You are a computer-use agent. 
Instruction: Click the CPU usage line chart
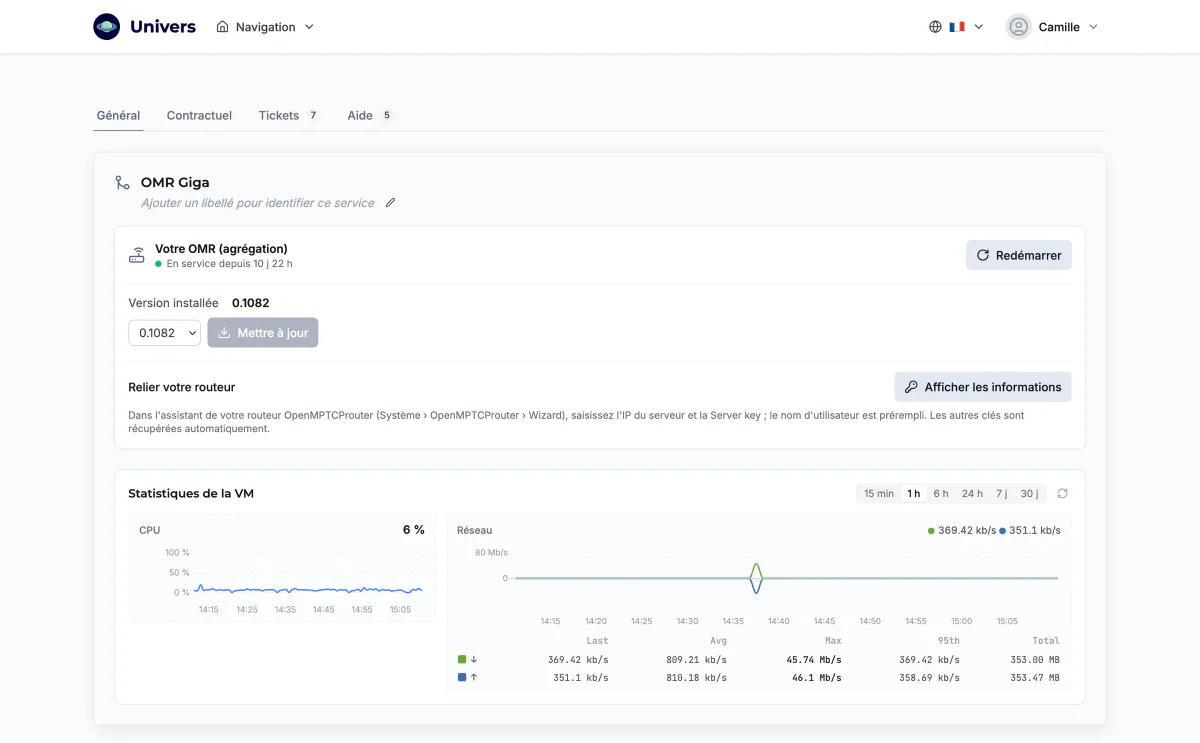[309, 589]
